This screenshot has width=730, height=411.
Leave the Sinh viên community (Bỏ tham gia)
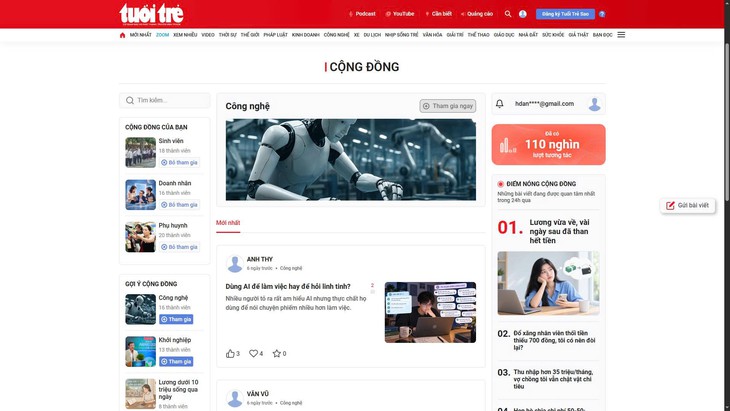point(179,162)
